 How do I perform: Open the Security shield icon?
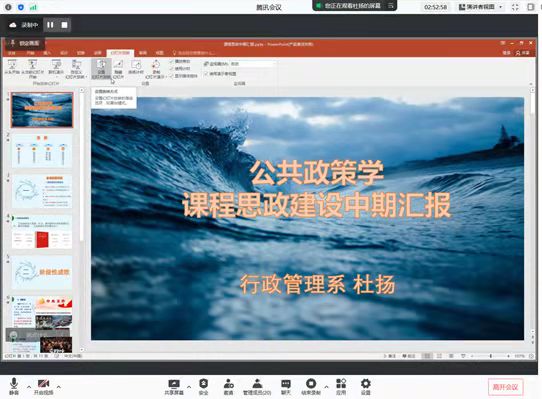pyautogui.click(x=204, y=387)
